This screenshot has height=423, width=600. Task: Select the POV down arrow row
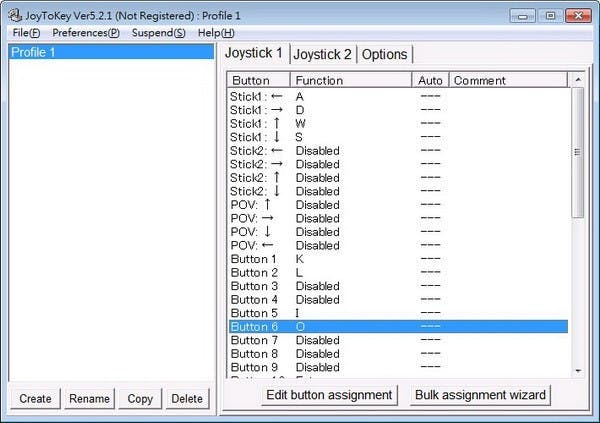398,232
